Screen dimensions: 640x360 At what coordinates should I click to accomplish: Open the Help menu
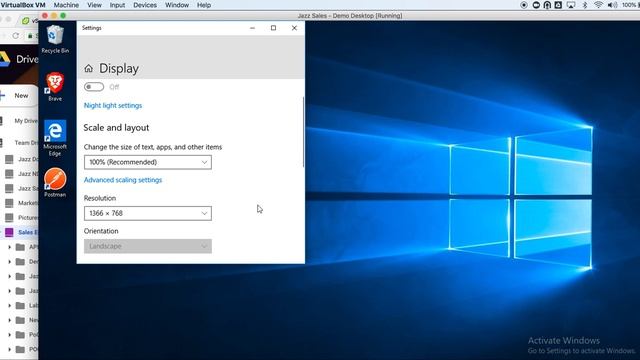(x=204, y=5)
